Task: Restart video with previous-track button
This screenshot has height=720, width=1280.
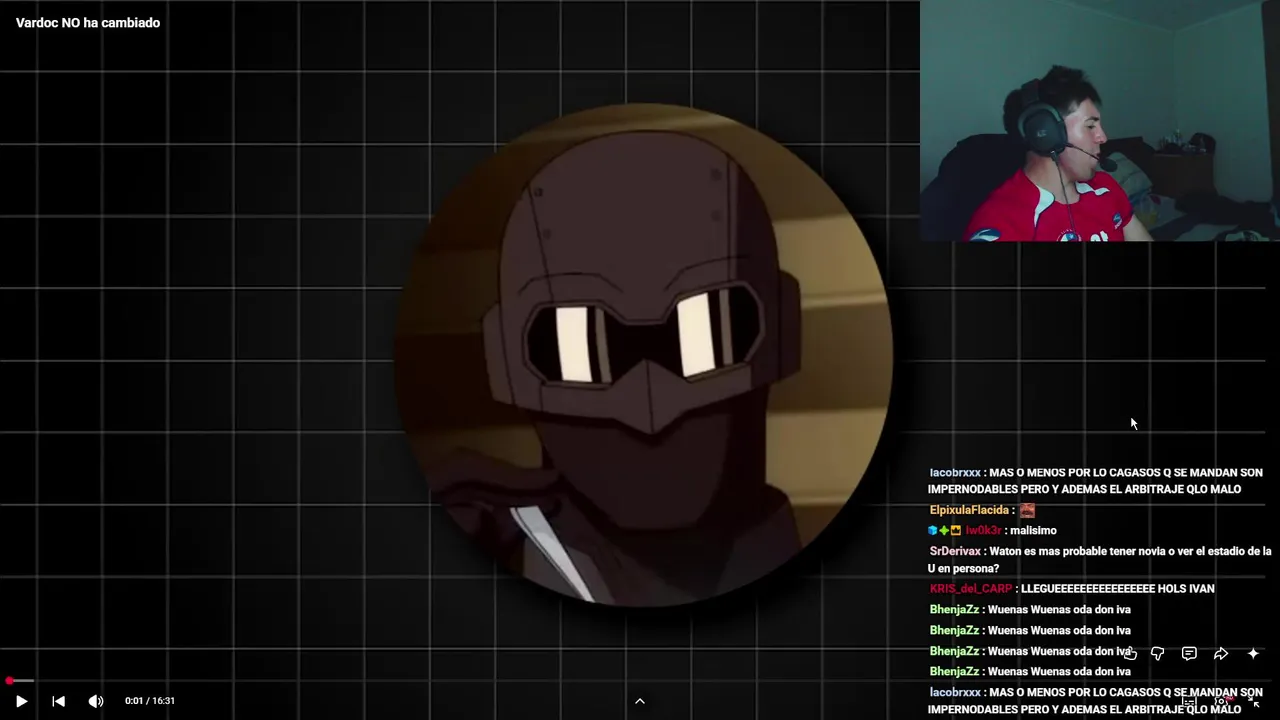Action: [58, 701]
